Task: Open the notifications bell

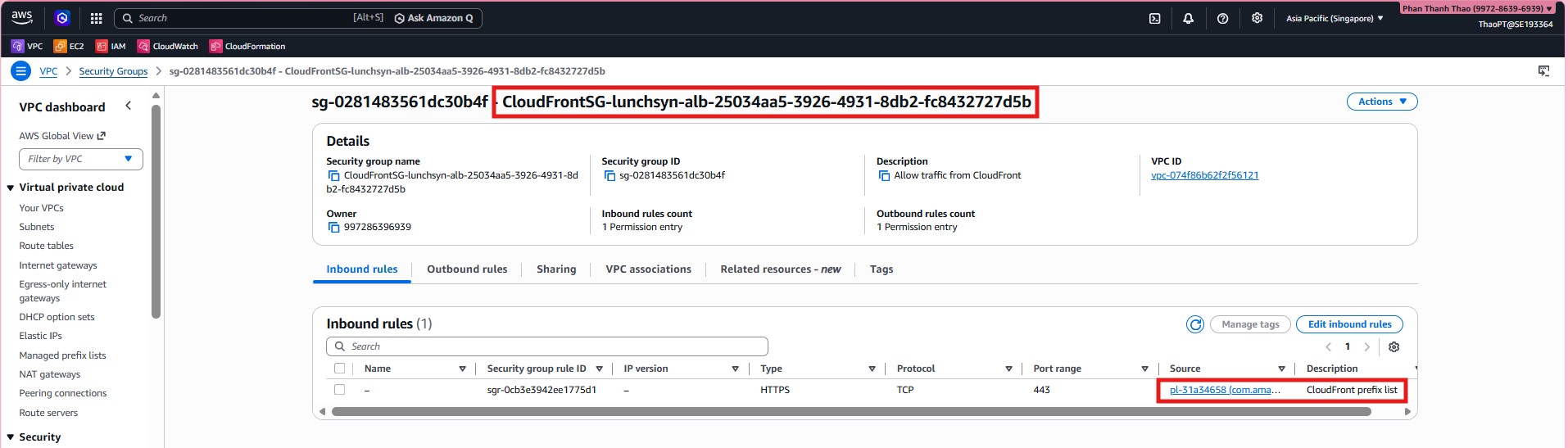Action: [1188, 18]
